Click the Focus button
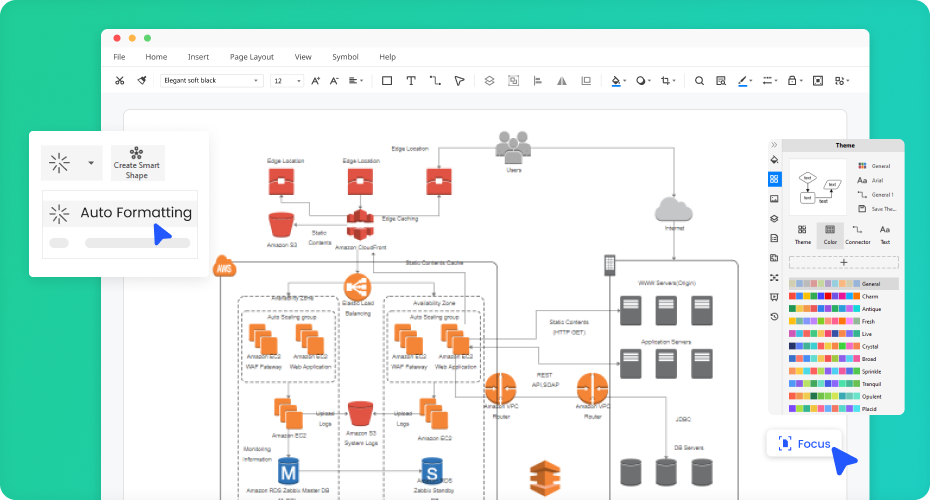The width and height of the screenshot is (930, 500). point(804,443)
